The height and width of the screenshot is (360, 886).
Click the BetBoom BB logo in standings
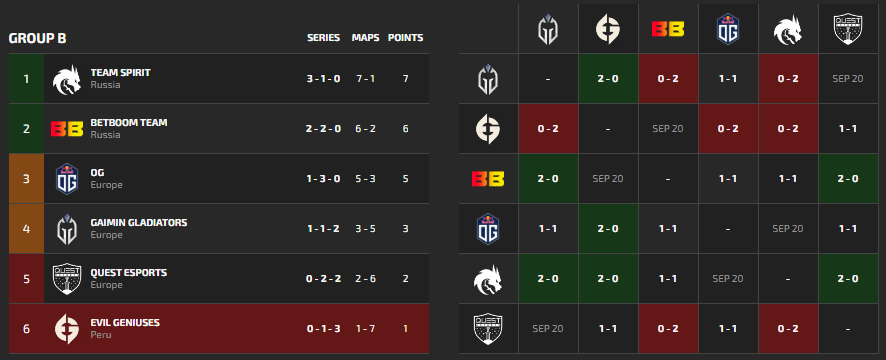pos(67,129)
